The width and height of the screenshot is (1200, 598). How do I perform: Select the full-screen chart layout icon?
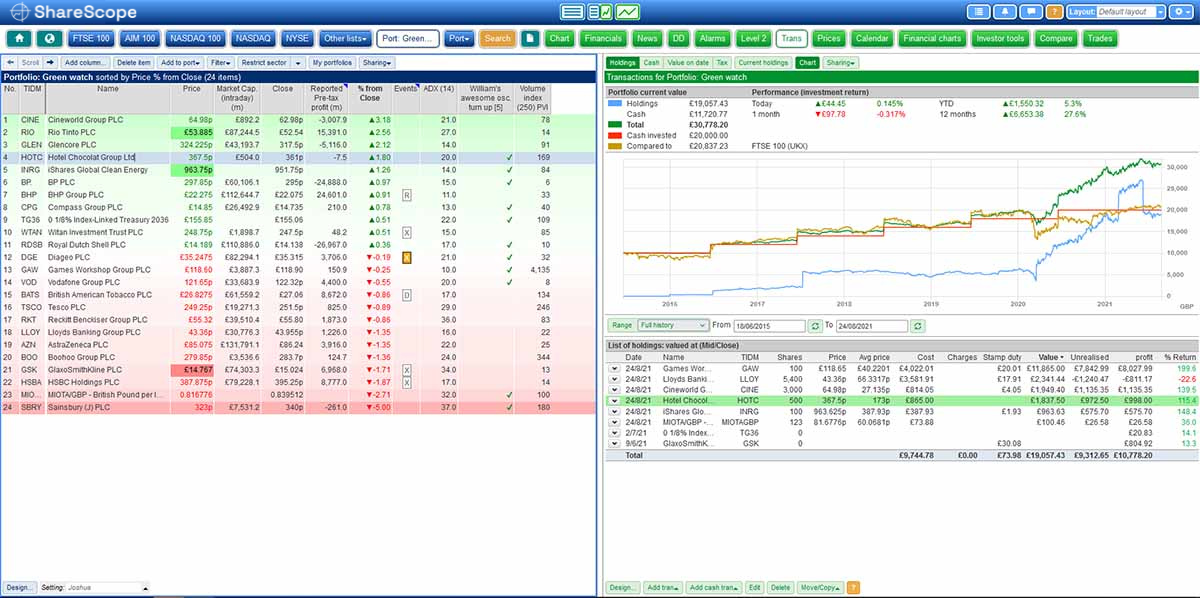pyautogui.click(x=628, y=12)
